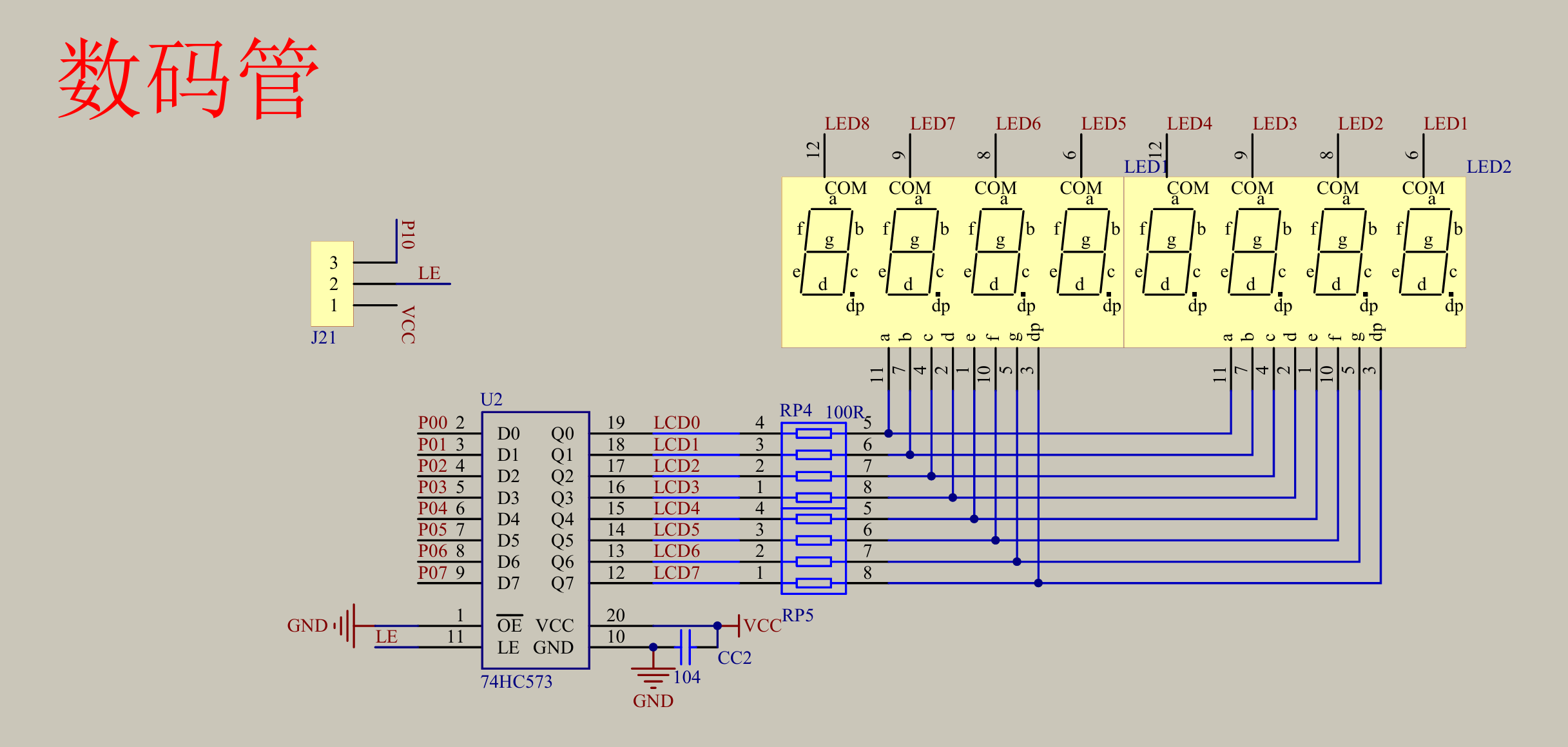Click the LED1 rightmost seven-segment digit
The image size is (1568, 747).
(x=1426, y=252)
